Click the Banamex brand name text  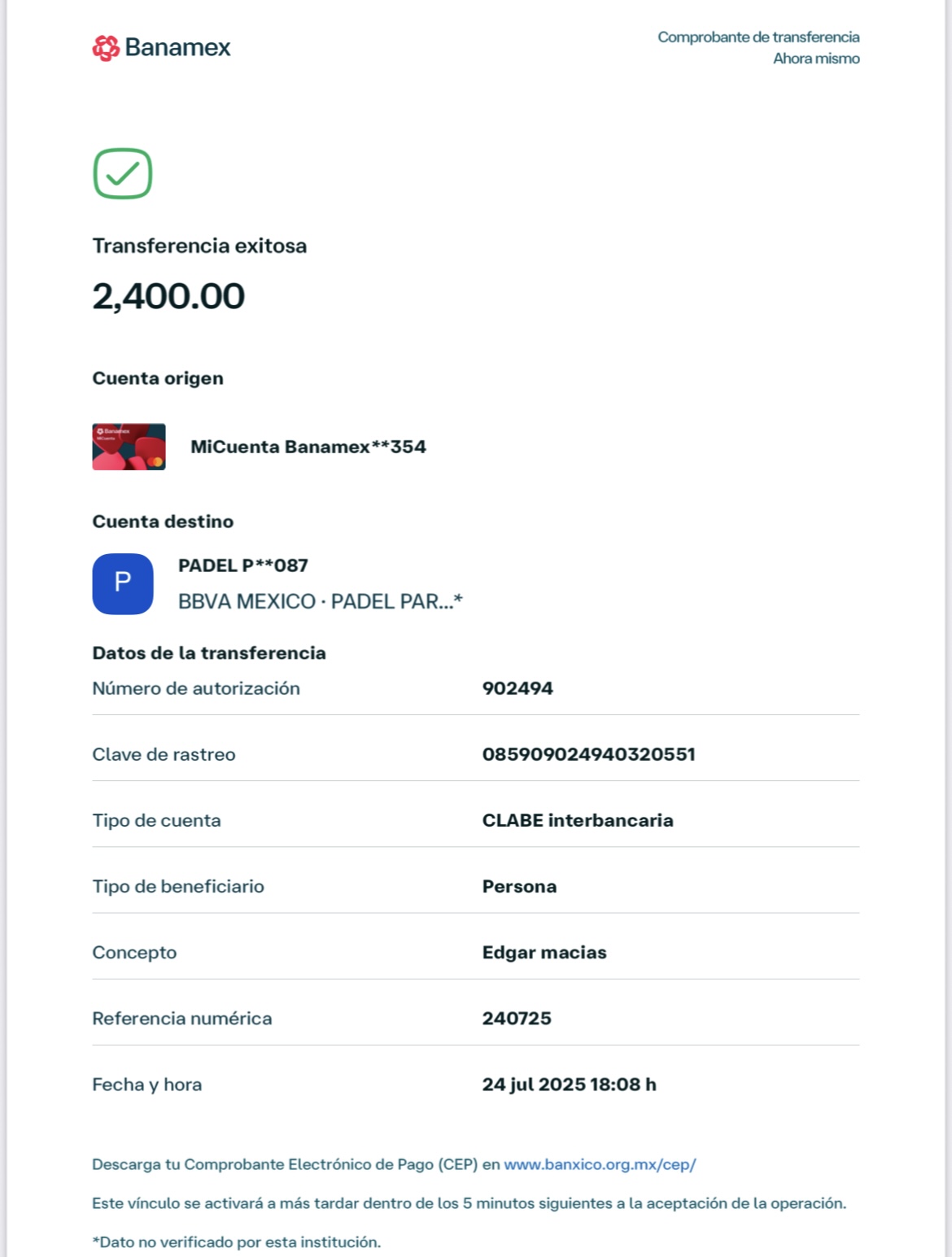pos(177,48)
